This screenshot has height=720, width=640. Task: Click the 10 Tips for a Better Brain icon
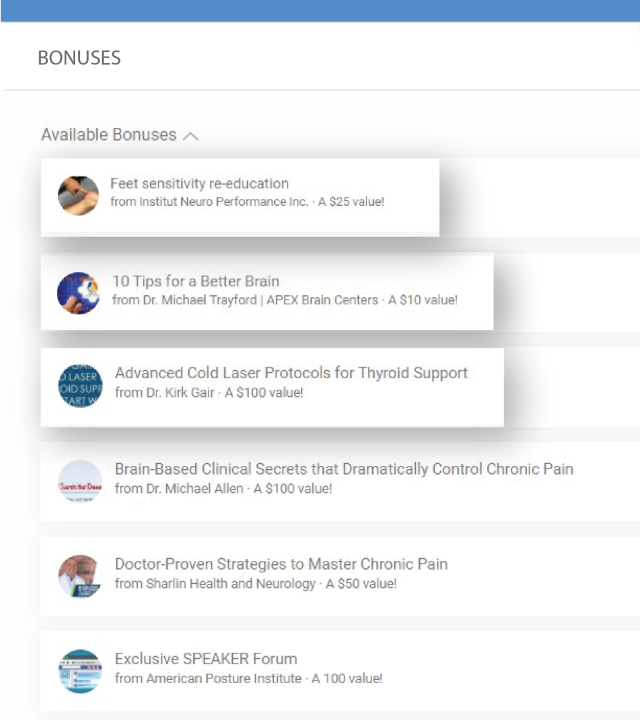78,292
